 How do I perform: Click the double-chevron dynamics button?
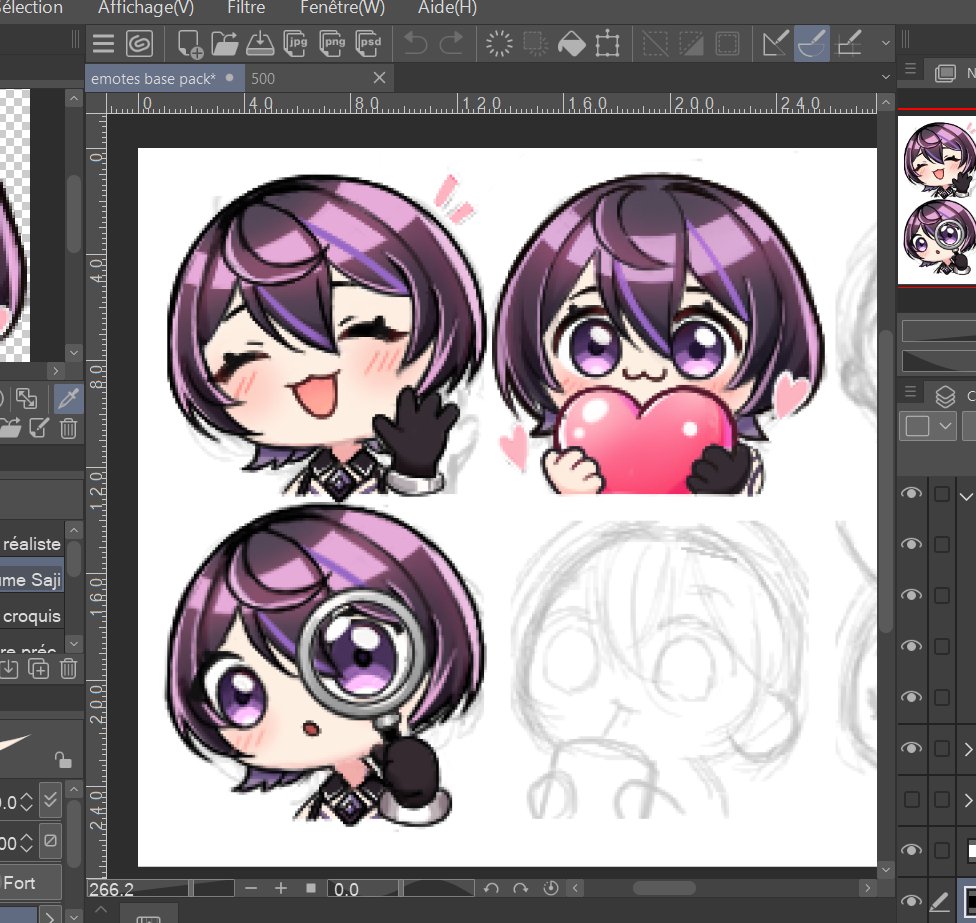click(x=50, y=800)
